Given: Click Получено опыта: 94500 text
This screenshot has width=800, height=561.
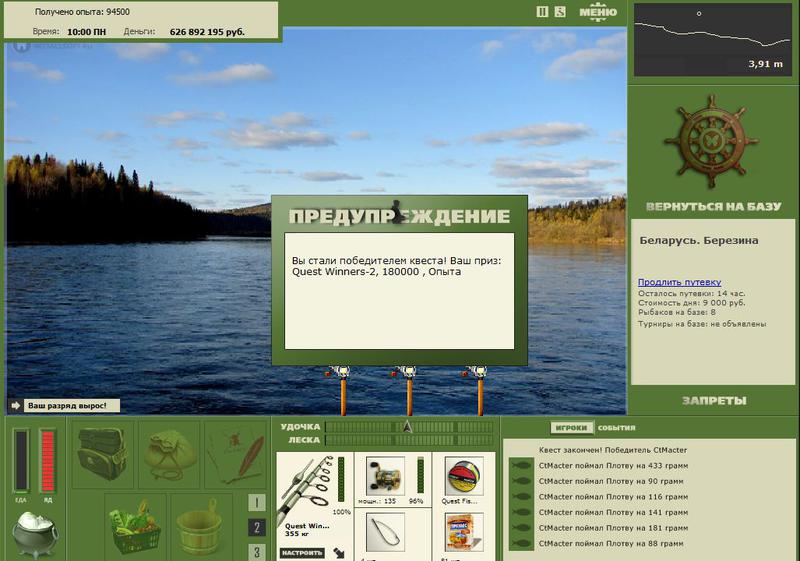Looking at the screenshot, I should click(82, 12).
